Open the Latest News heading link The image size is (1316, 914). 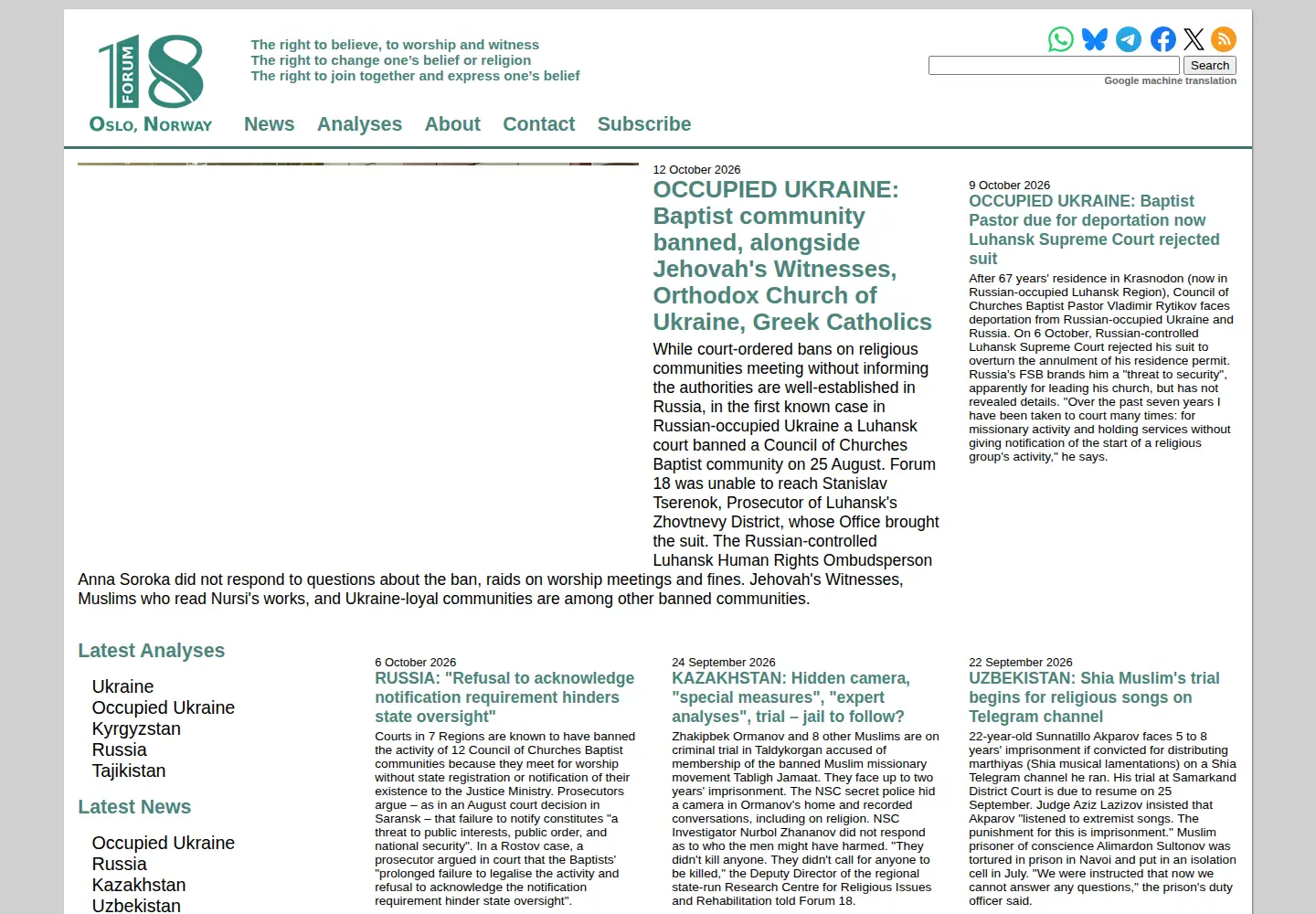click(134, 807)
